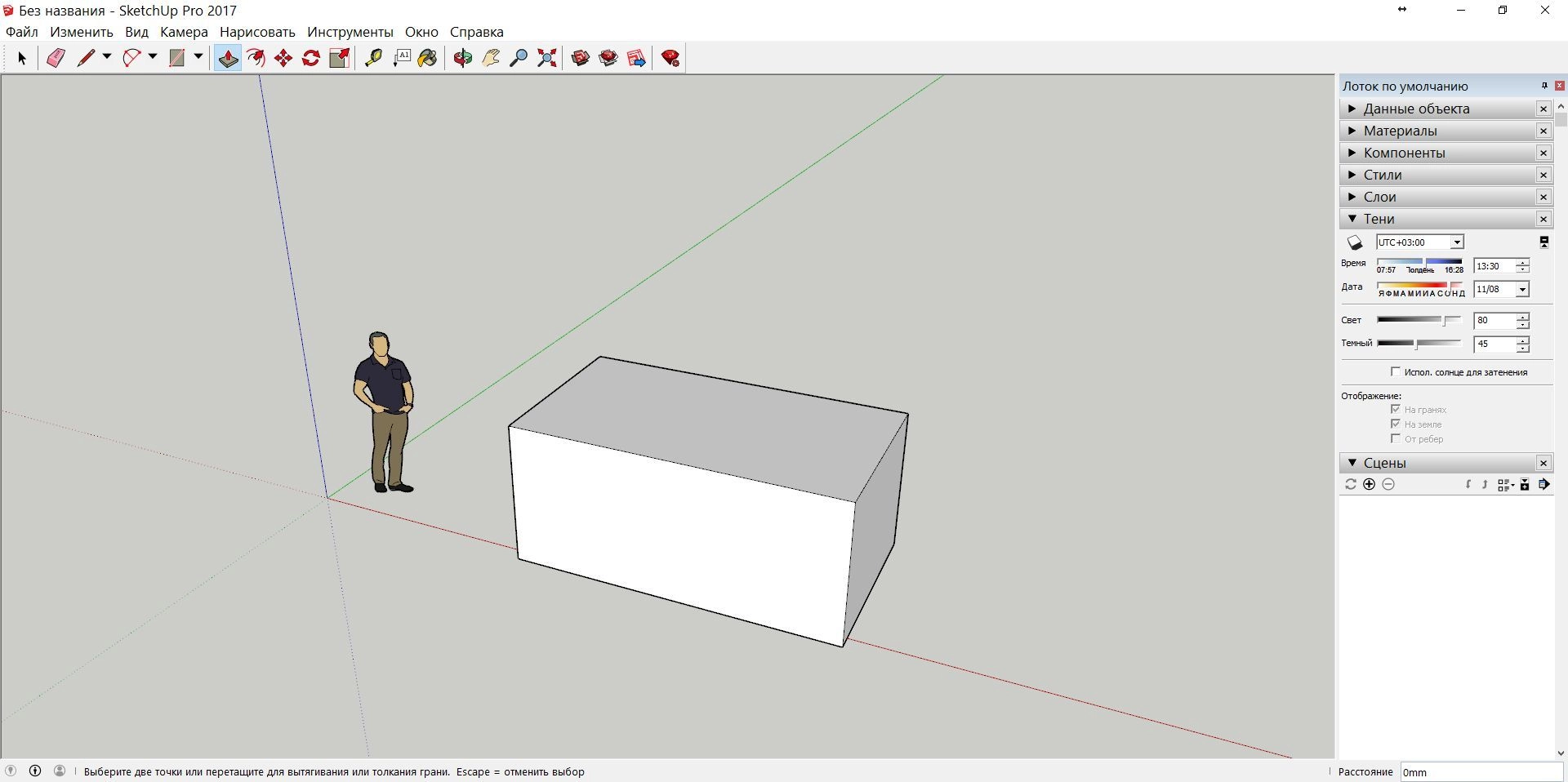
Task: Open the Изменить menu
Action: [x=82, y=32]
